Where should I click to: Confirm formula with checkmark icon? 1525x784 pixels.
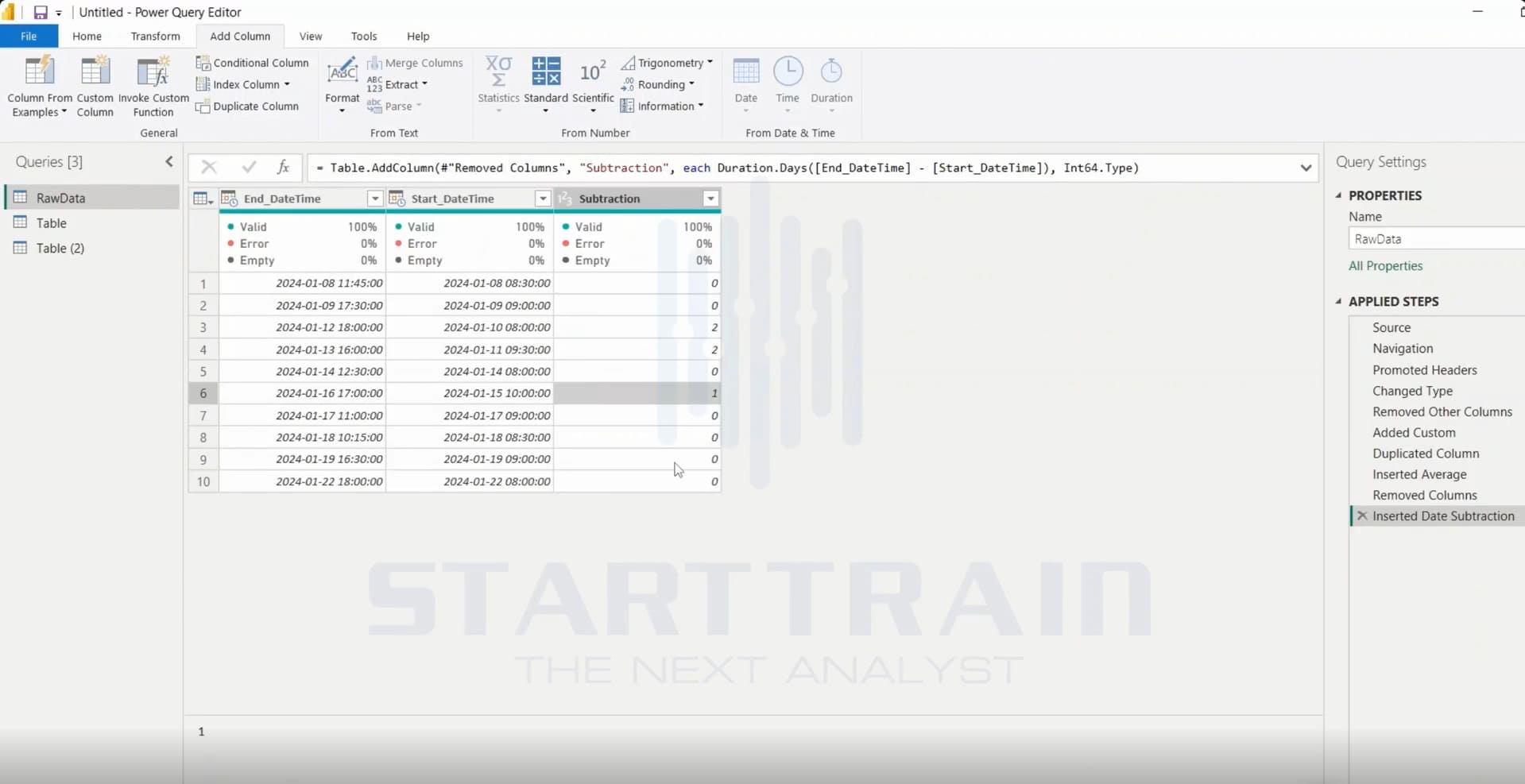(249, 167)
